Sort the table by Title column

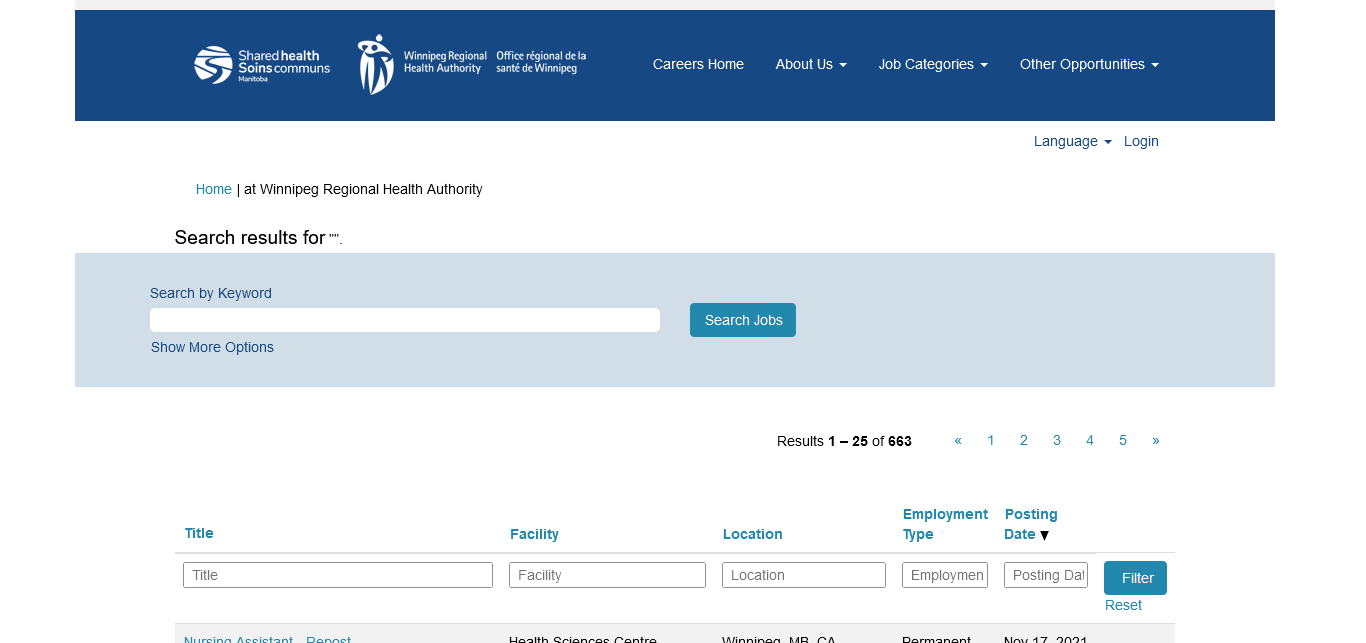point(199,533)
